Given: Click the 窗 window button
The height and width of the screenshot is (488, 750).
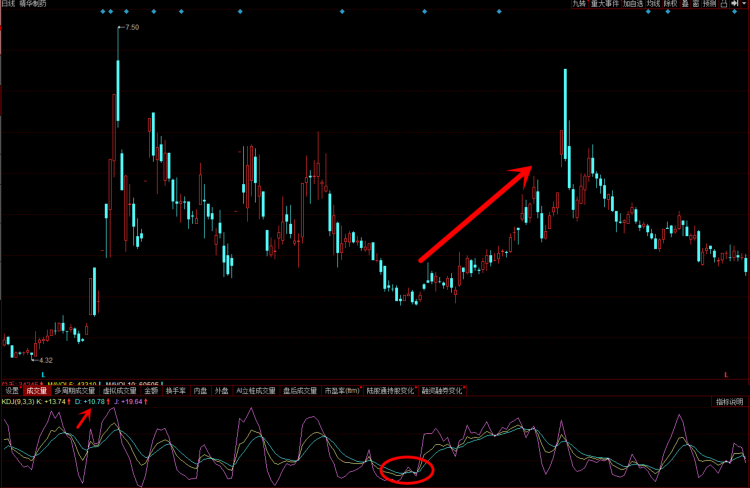Looking at the screenshot, I should click(x=696, y=4).
